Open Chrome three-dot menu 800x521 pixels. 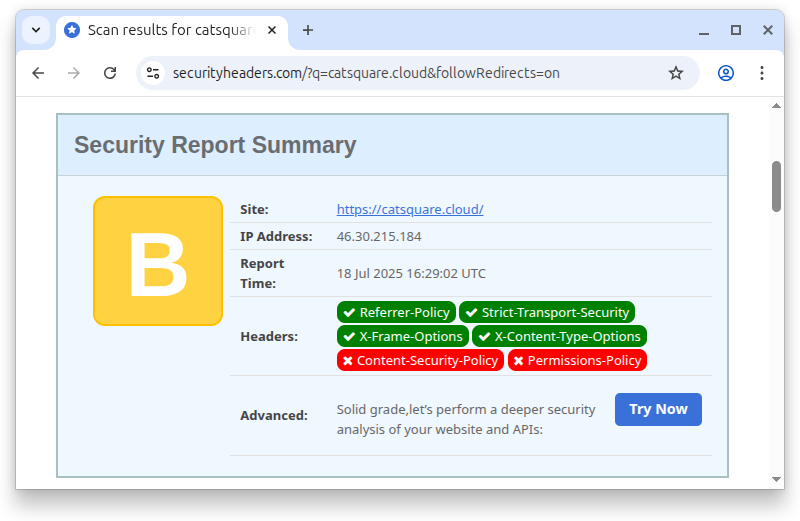pyautogui.click(x=762, y=73)
